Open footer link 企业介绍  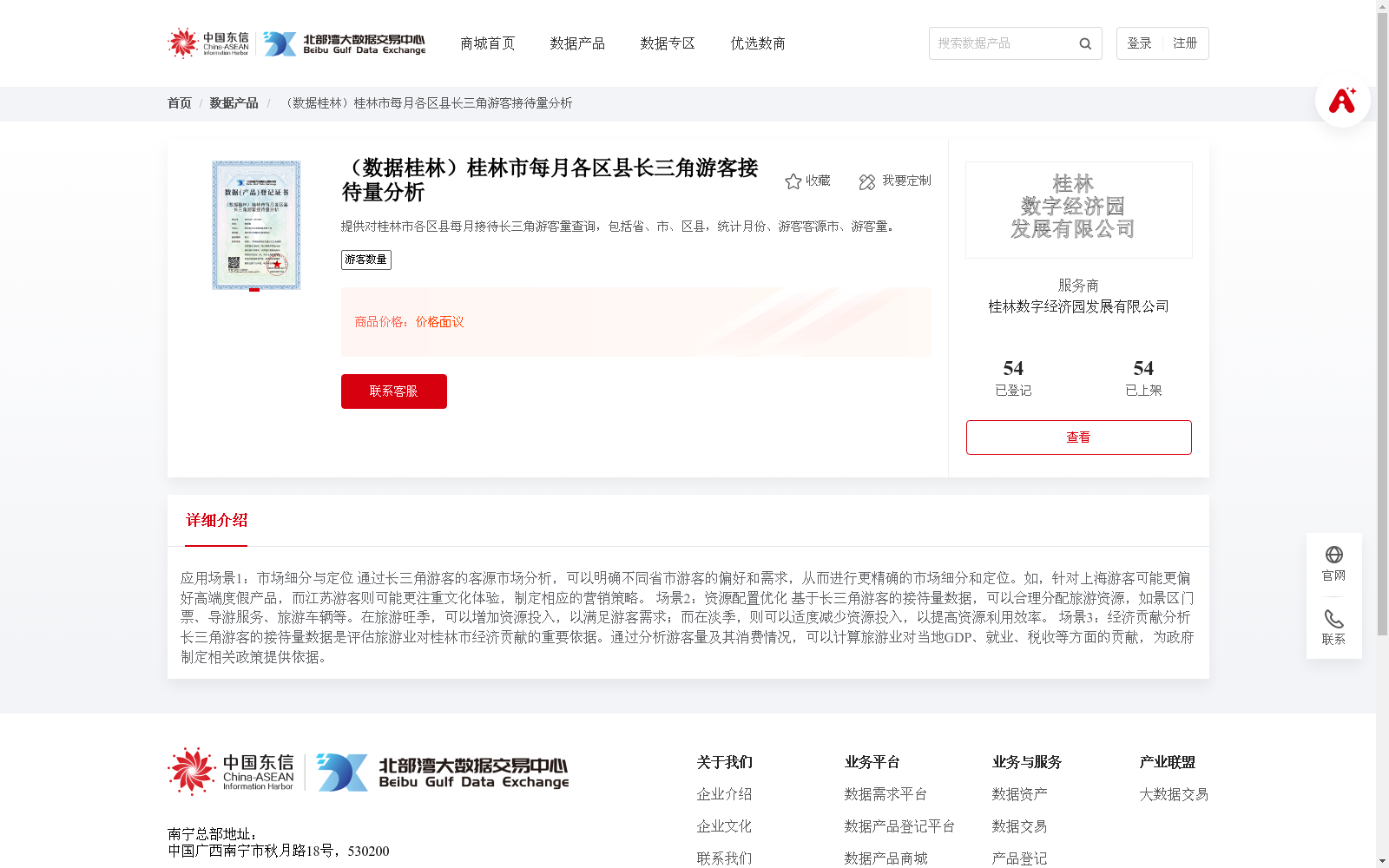(x=724, y=794)
